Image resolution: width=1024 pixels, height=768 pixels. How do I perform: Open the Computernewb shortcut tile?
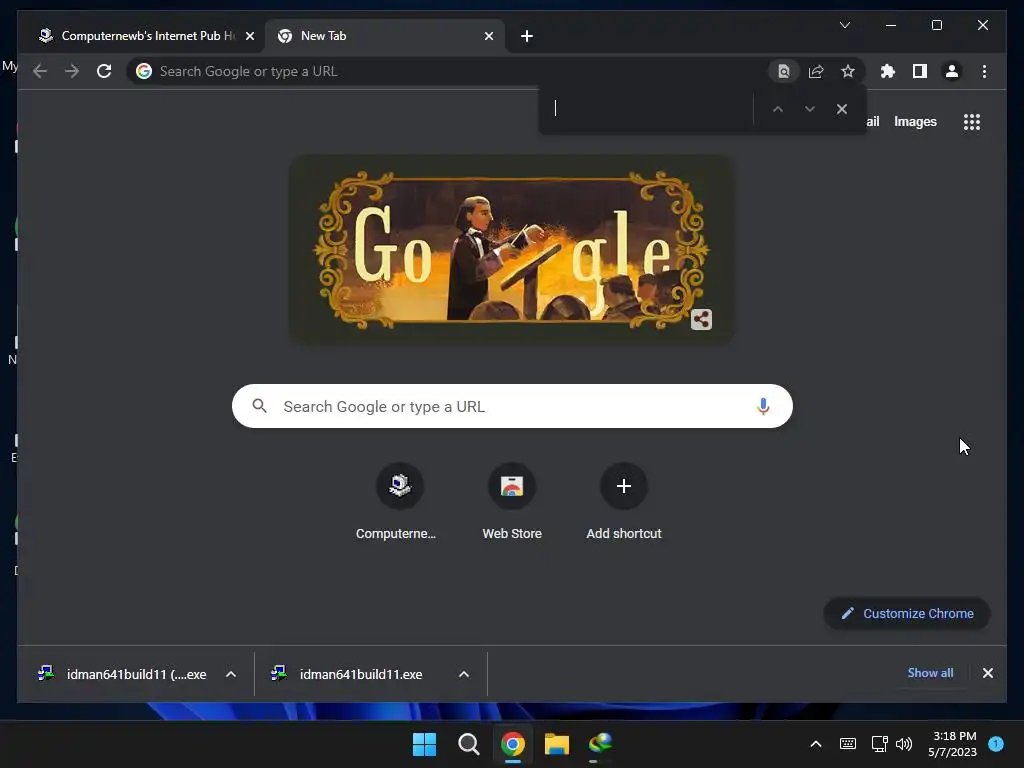(x=399, y=502)
